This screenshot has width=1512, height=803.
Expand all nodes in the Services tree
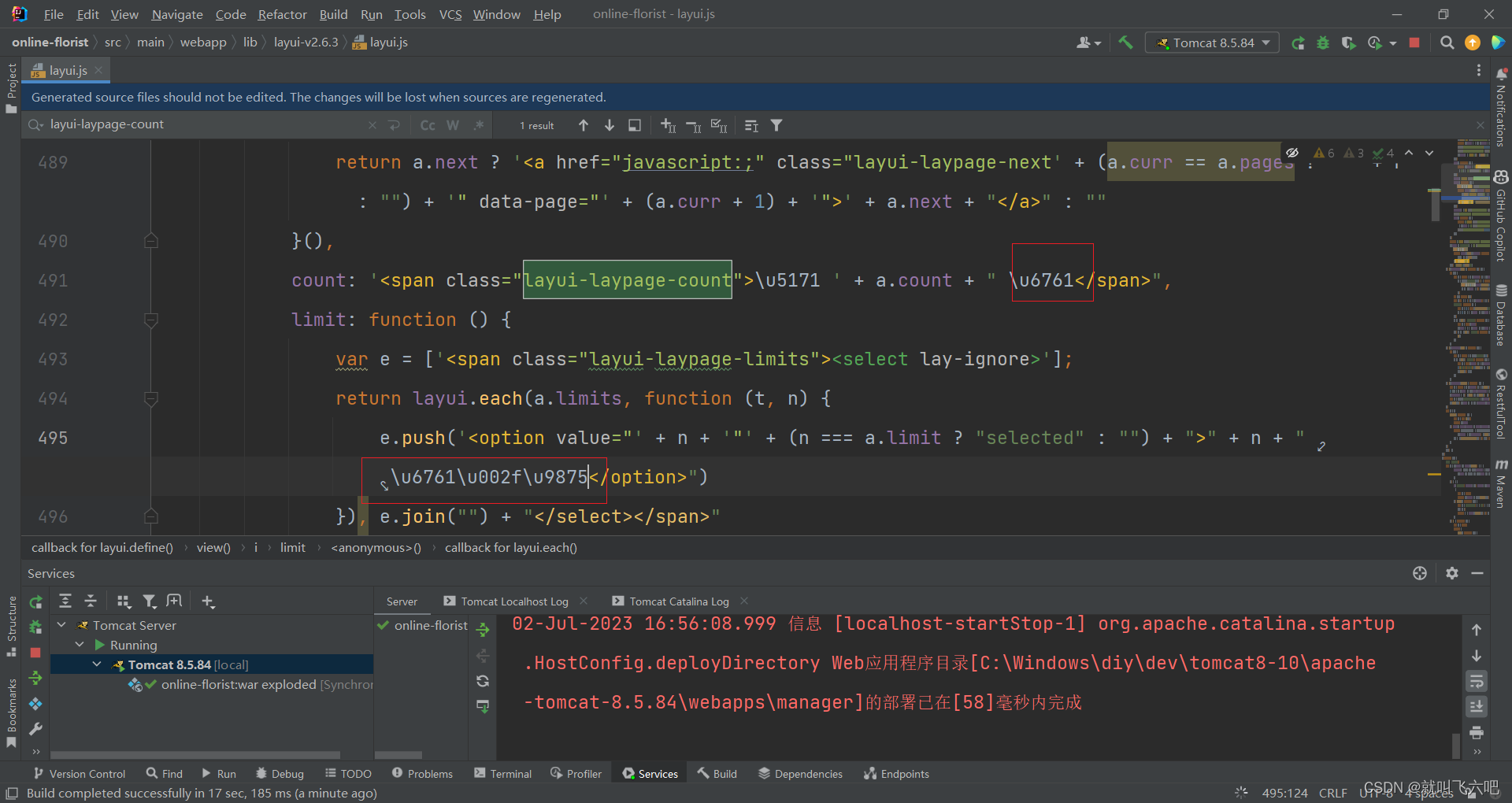65,601
